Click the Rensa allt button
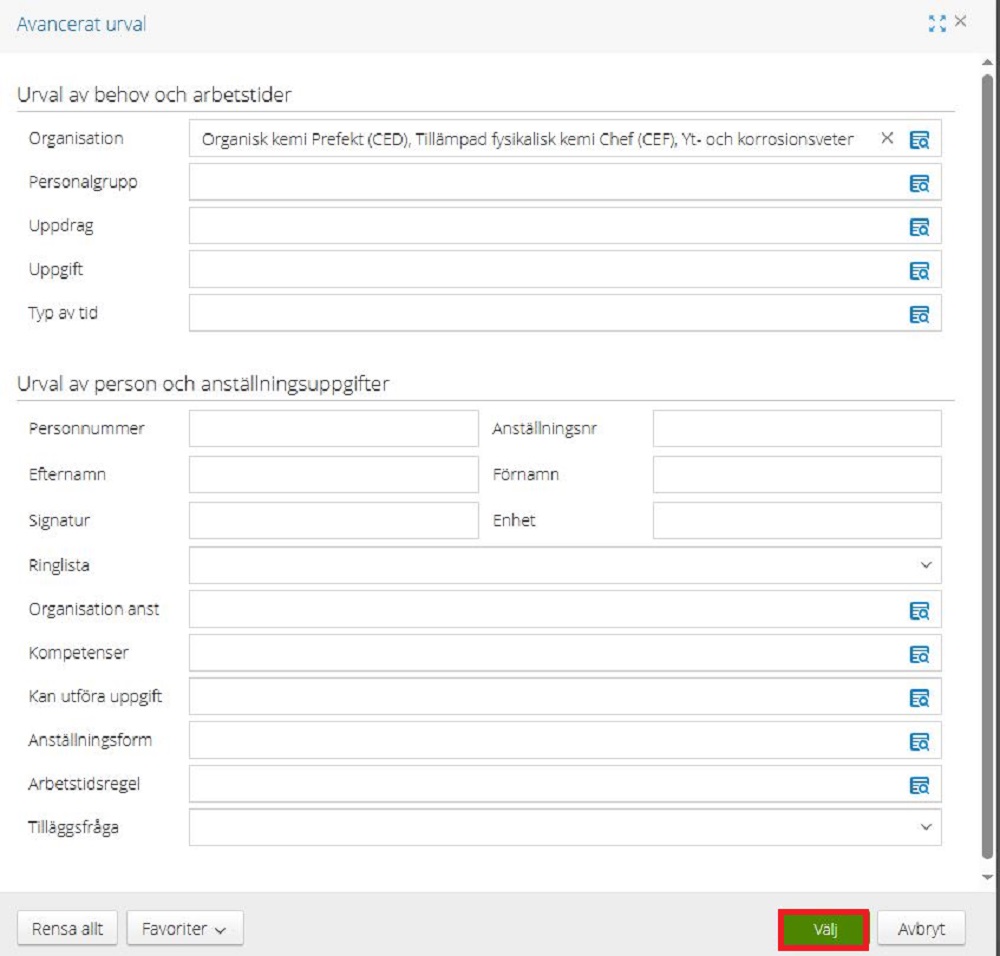The height and width of the screenshot is (956, 1000). point(67,929)
